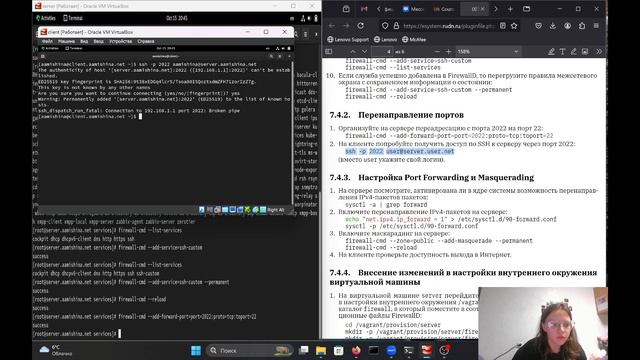This screenshot has height=360, width=640.
Task: Reload the page in Firefox
Action: pyautogui.click(x=360, y=26)
